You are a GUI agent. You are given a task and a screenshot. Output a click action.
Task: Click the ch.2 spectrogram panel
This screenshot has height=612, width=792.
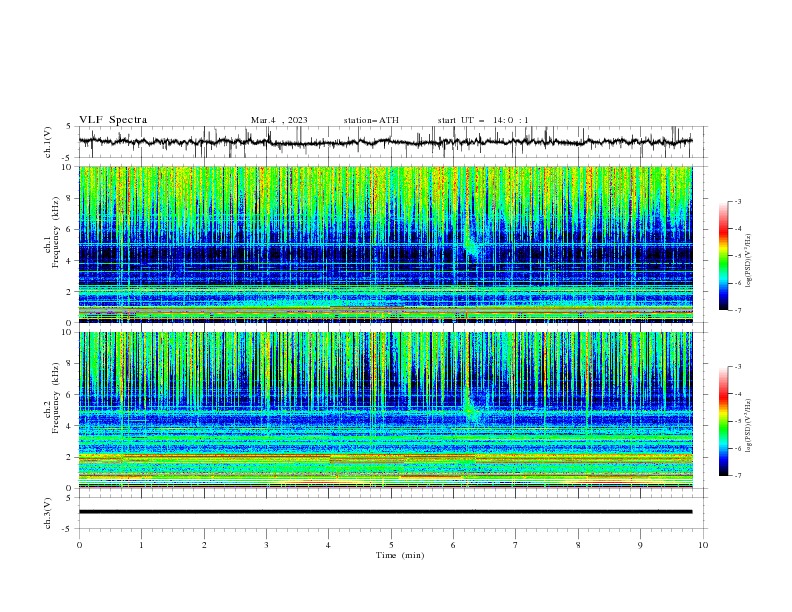(385, 410)
